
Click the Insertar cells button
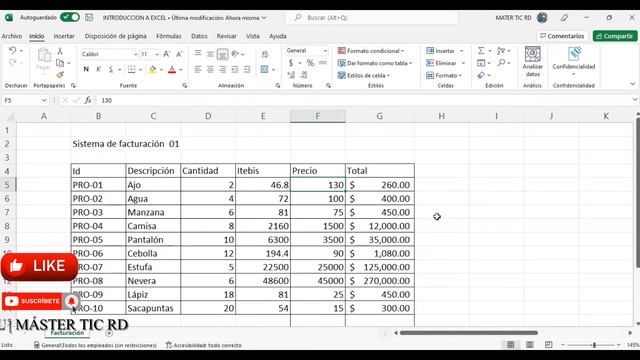coord(444,51)
